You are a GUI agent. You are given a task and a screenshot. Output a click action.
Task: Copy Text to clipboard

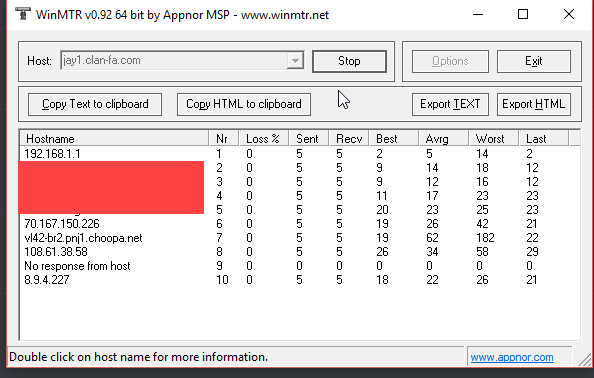95,104
